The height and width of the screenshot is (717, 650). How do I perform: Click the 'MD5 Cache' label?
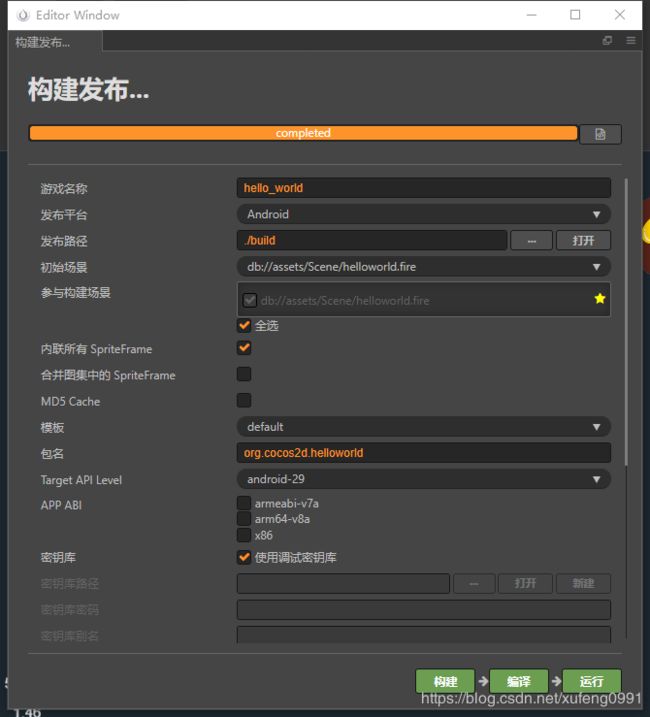70,401
